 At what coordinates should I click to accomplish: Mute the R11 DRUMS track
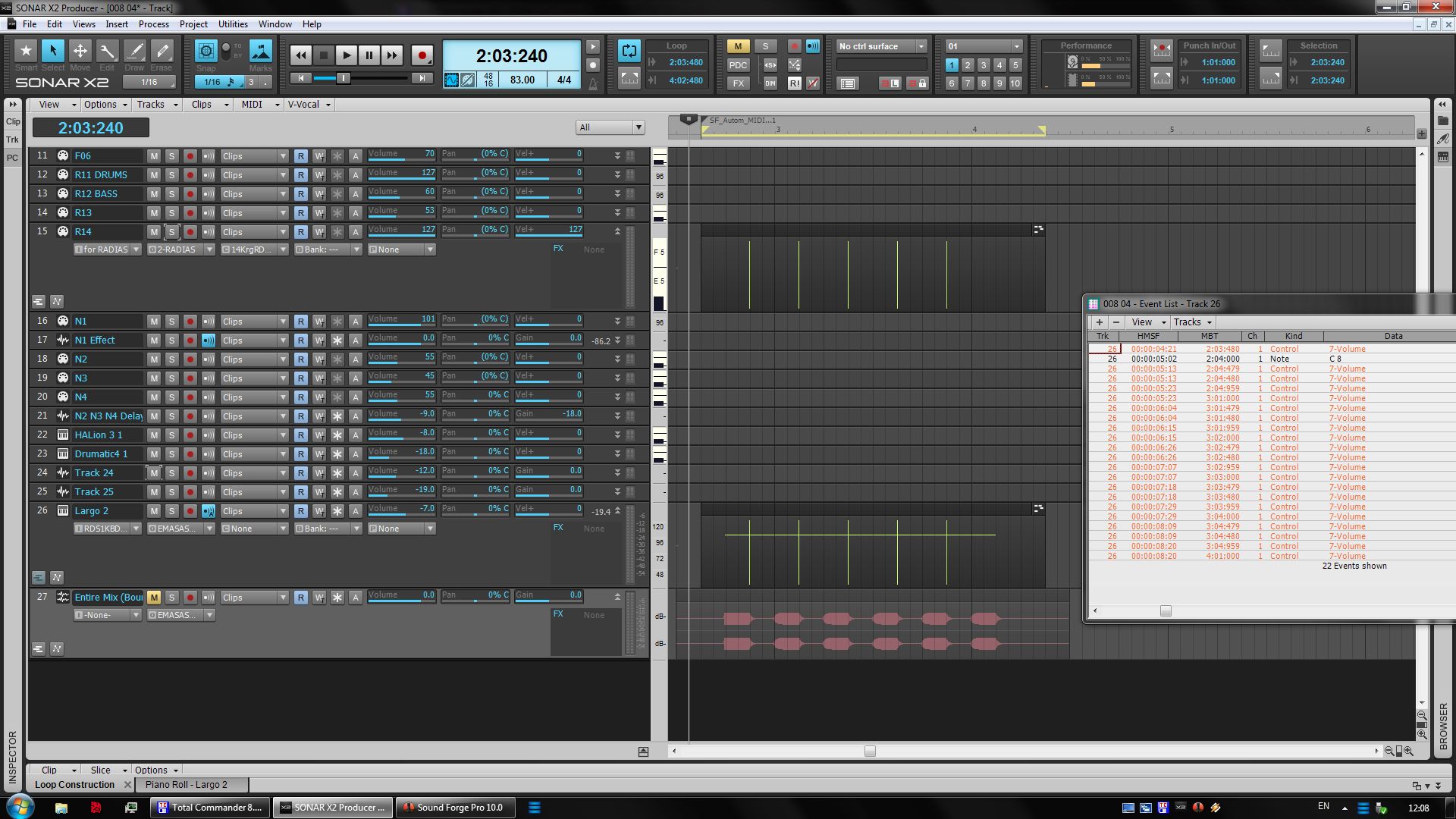[154, 175]
